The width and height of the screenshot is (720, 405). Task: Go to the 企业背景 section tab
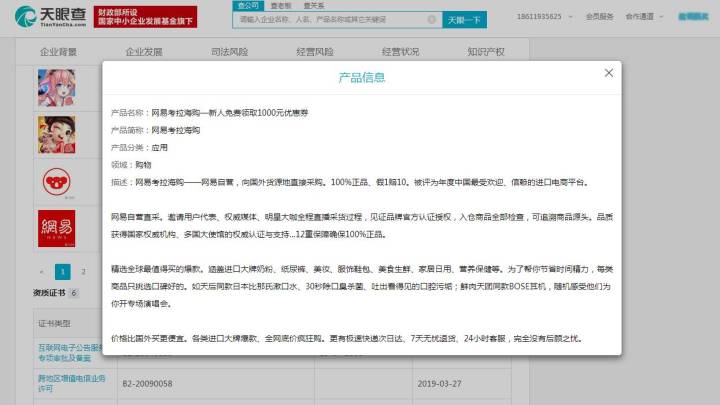(x=58, y=52)
